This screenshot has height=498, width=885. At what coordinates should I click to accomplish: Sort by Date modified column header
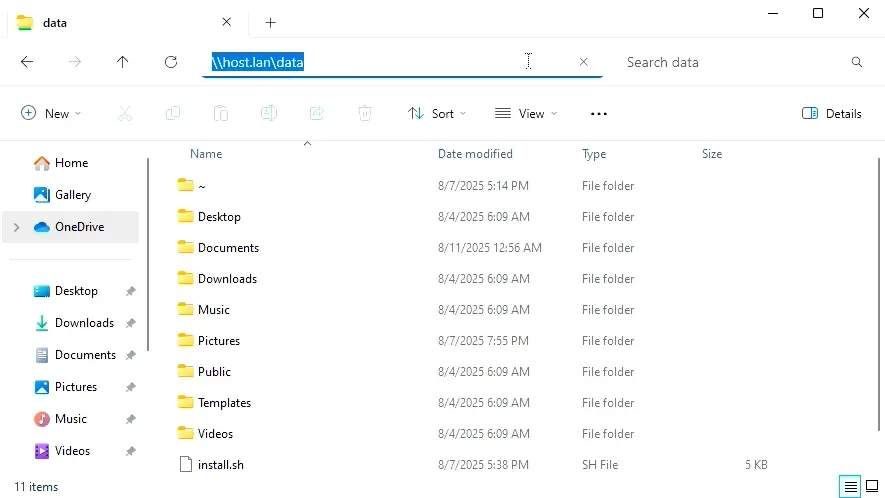pos(475,154)
